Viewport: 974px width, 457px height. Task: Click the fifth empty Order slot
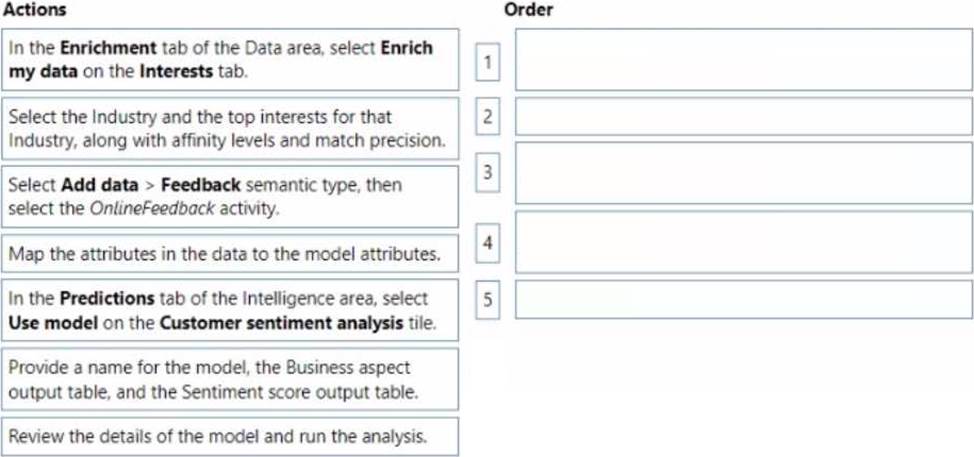click(744, 299)
